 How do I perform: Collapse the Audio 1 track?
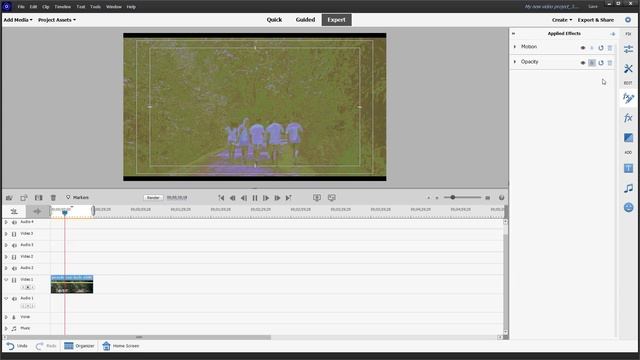click(6, 298)
